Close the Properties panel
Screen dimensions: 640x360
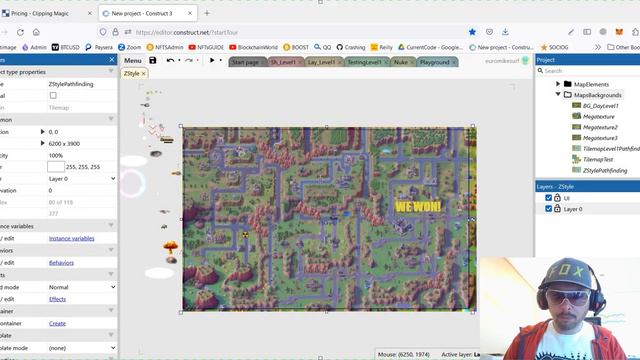pyautogui.click(x=112, y=60)
